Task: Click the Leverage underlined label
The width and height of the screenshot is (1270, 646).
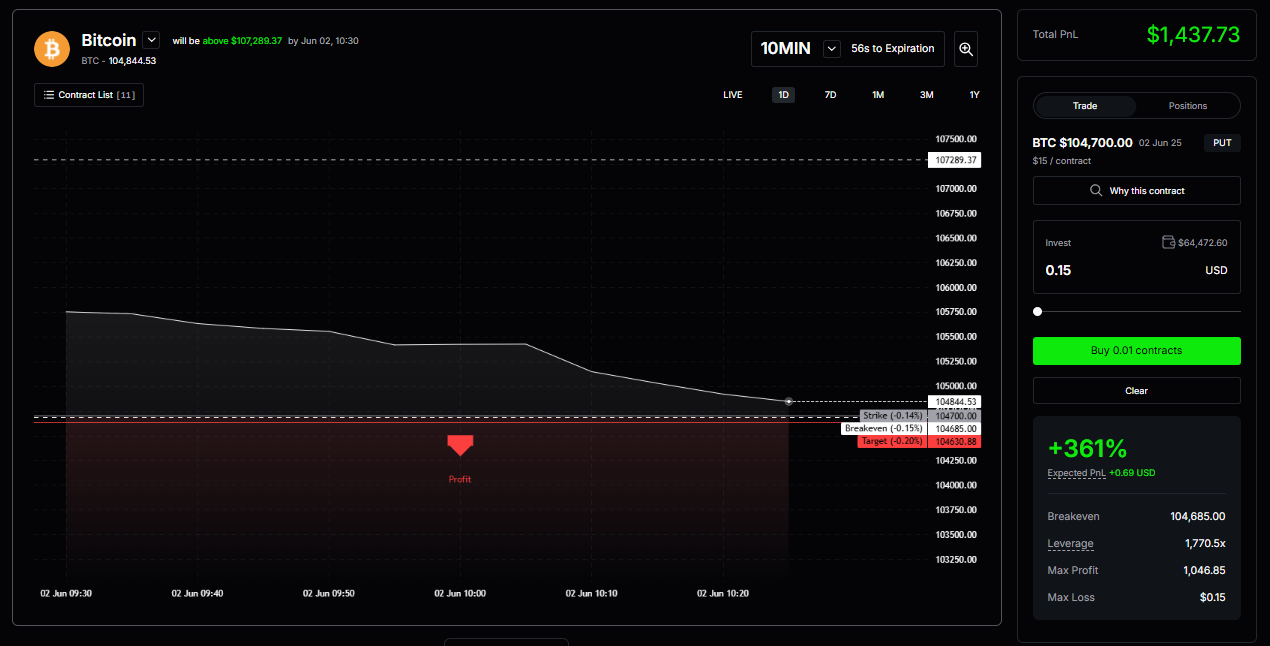Action: (1070, 544)
